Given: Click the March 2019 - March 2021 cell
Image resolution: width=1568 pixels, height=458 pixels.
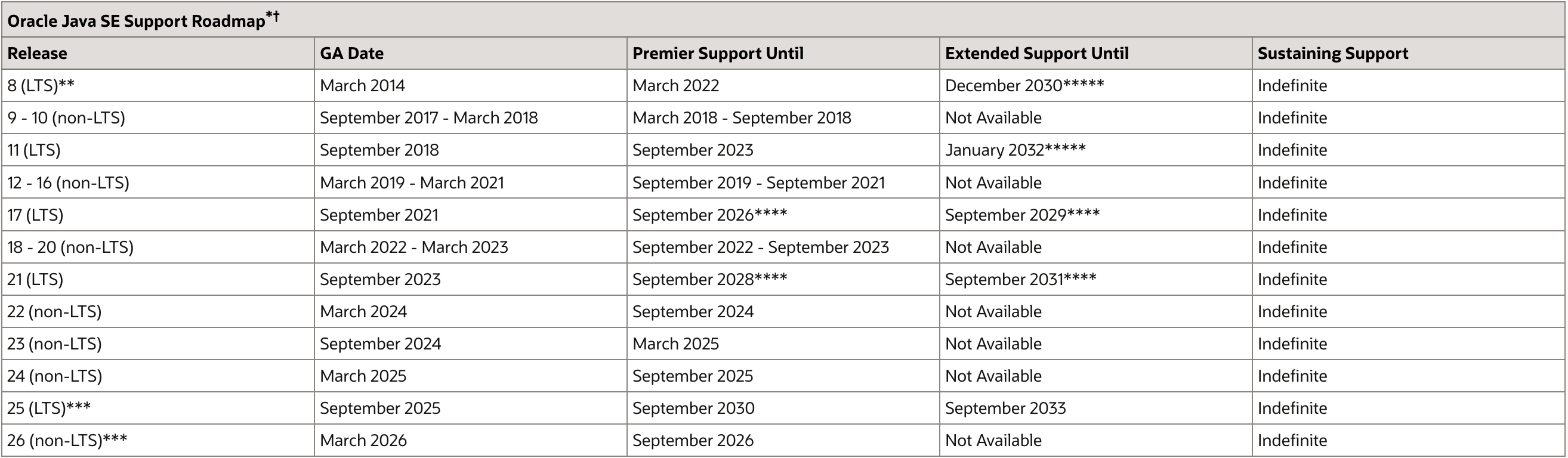Looking at the screenshot, I should [x=412, y=183].
